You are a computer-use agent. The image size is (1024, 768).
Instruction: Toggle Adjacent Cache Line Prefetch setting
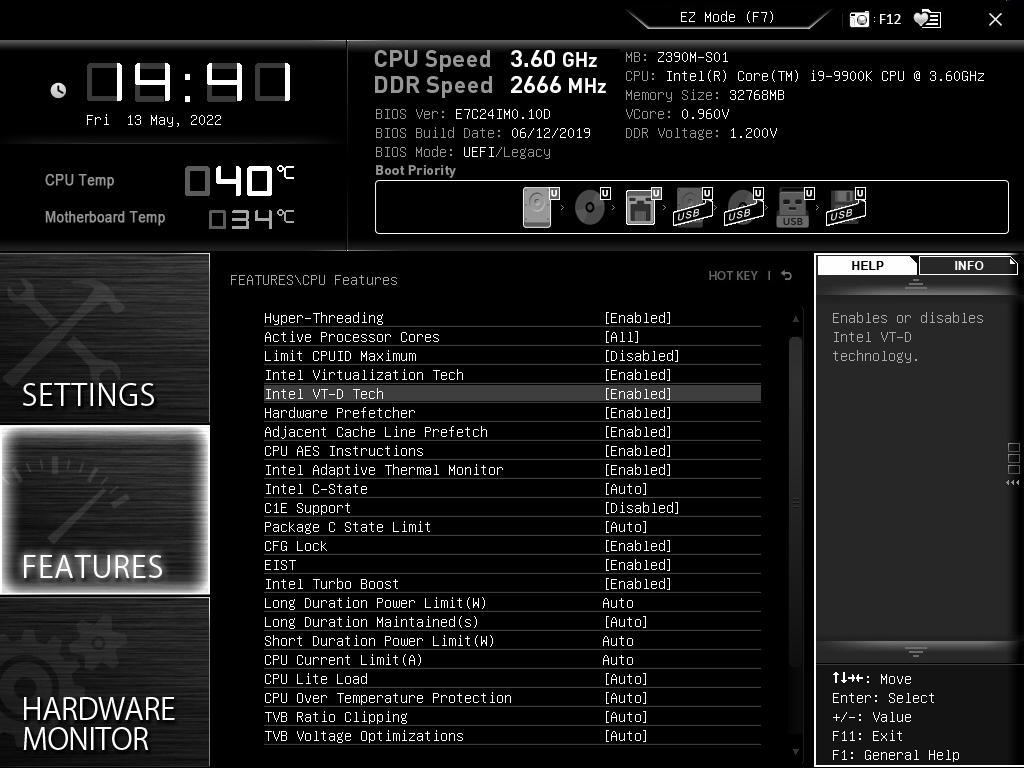(512, 432)
